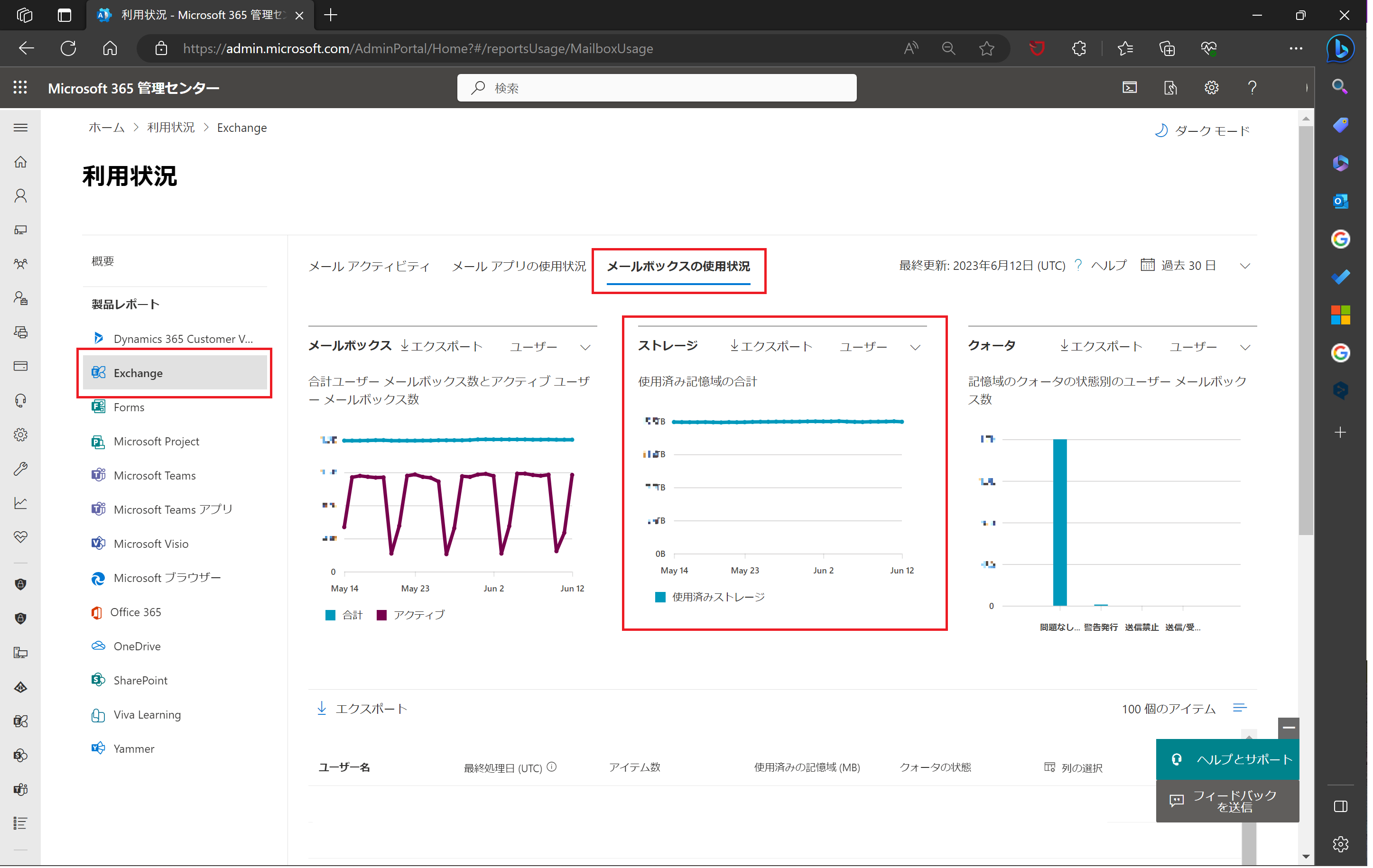Open the app launcher waffle icon

[x=20, y=88]
